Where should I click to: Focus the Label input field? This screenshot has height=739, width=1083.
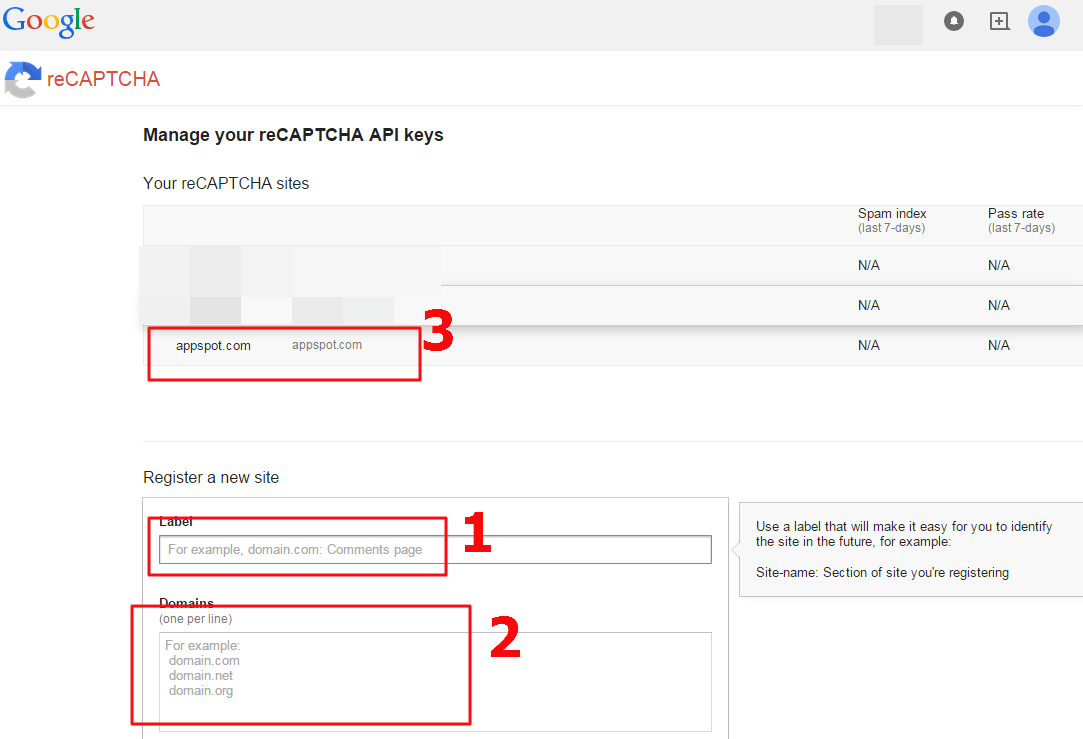[435, 550]
